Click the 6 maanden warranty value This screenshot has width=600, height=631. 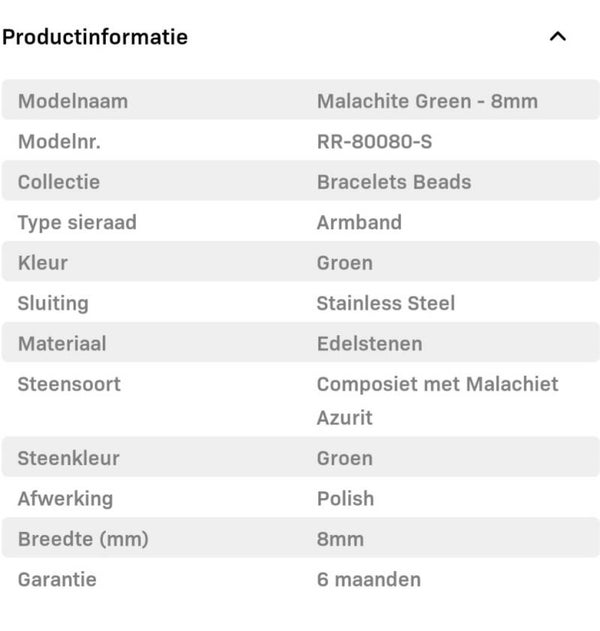coord(368,579)
